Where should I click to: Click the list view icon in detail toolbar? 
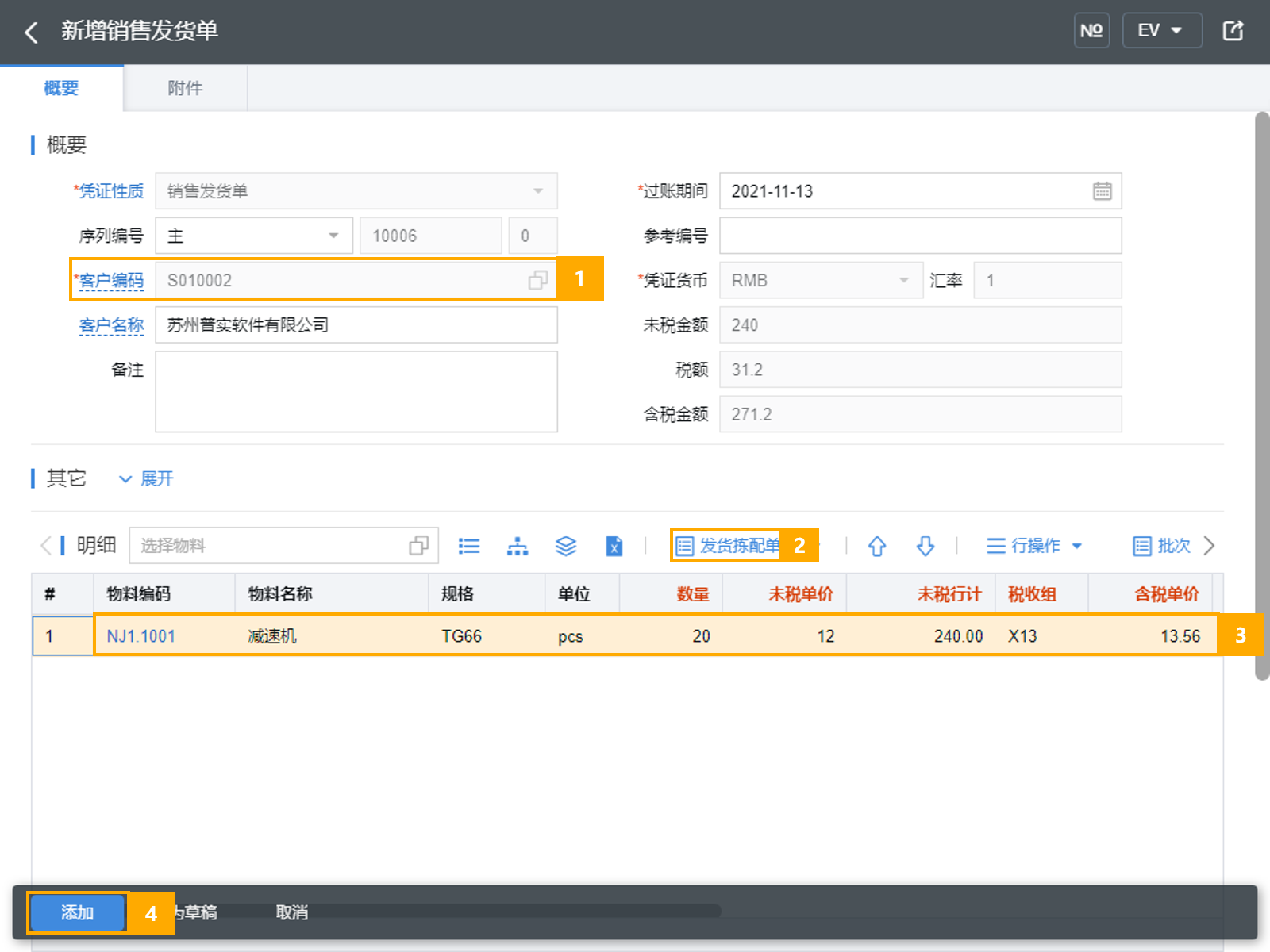pos(469,546)
